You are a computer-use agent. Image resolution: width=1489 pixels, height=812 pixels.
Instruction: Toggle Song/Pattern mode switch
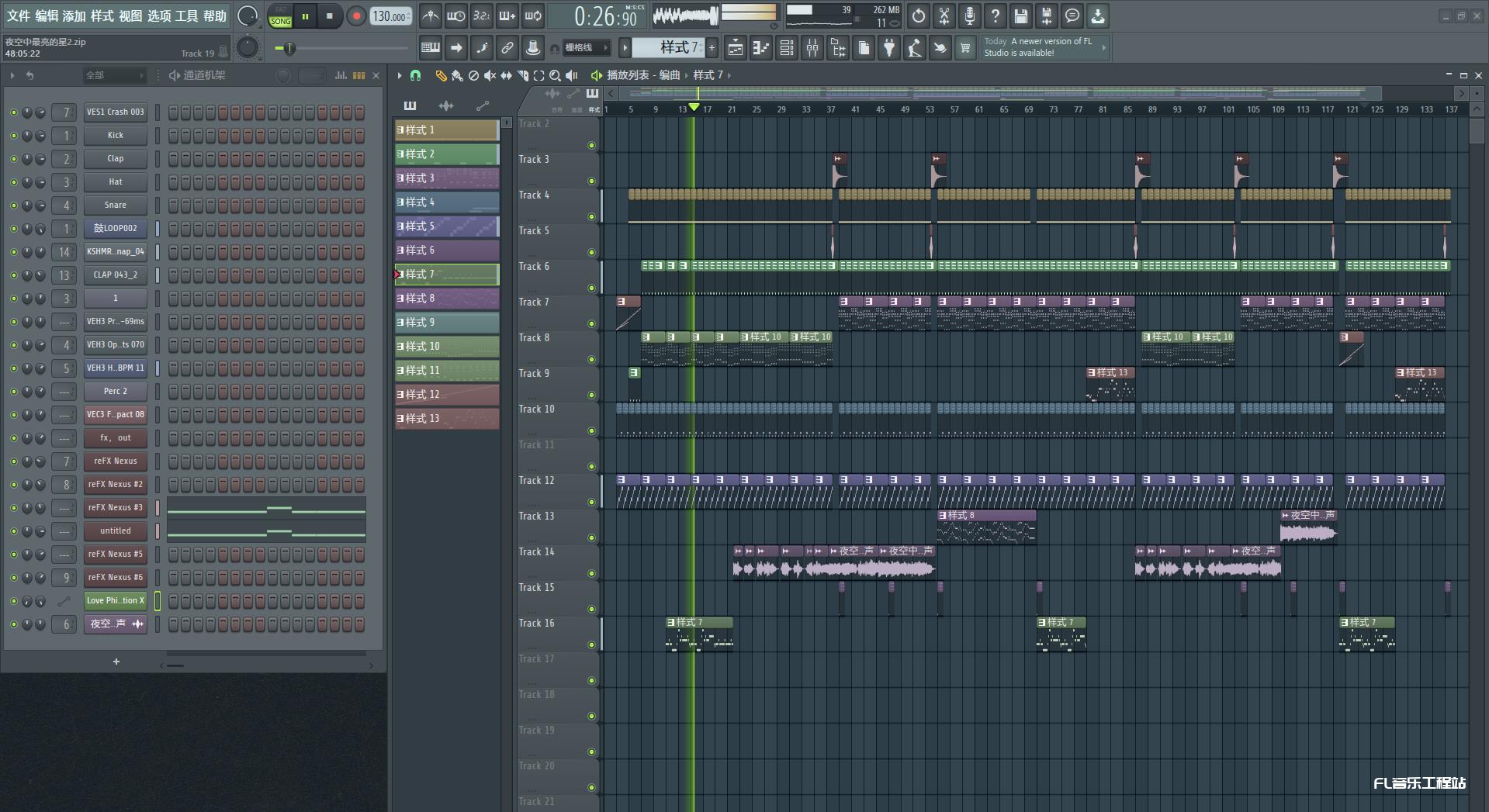[x=280, y=16]
